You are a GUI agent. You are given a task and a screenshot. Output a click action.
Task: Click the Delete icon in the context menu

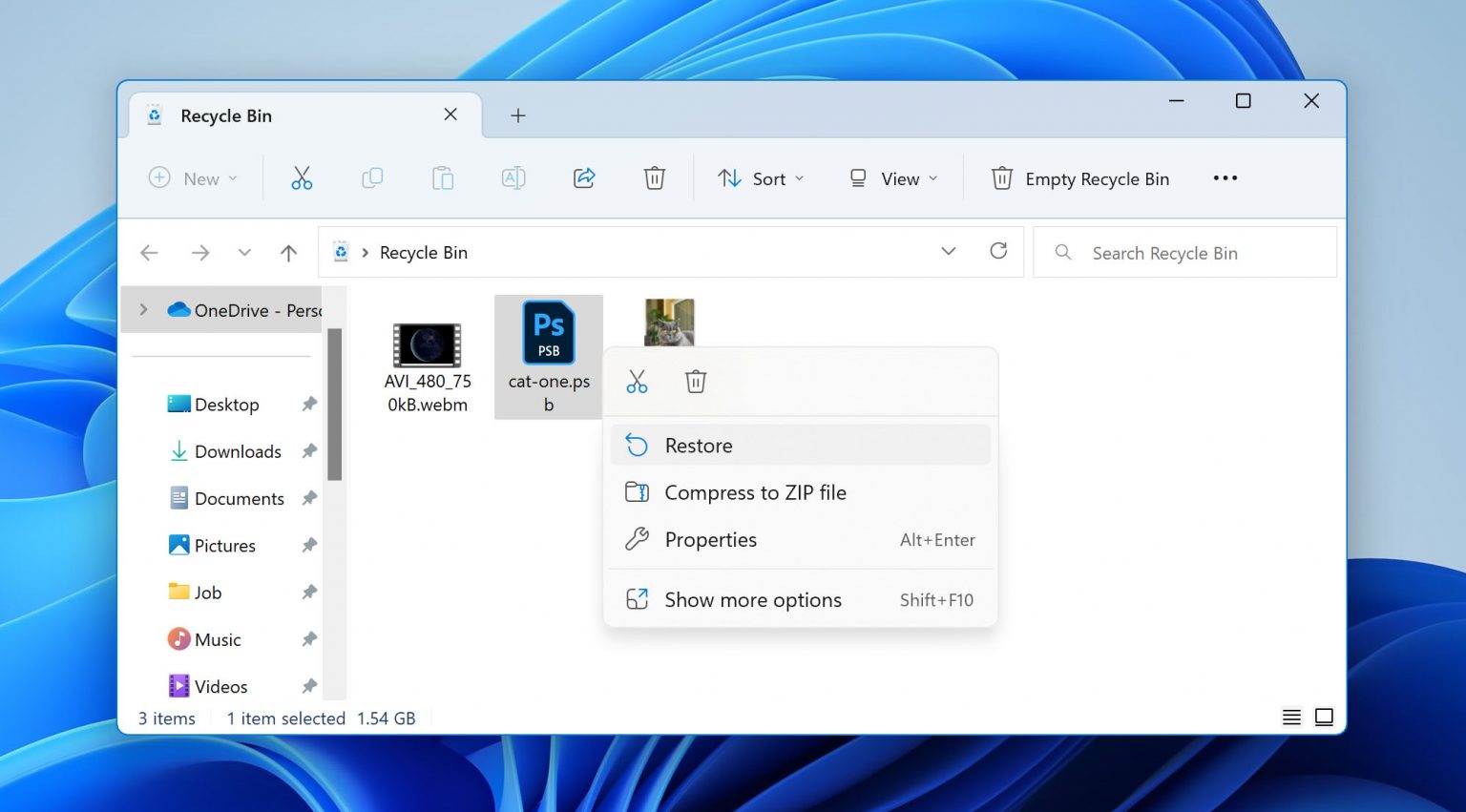(x=695, y=381)
